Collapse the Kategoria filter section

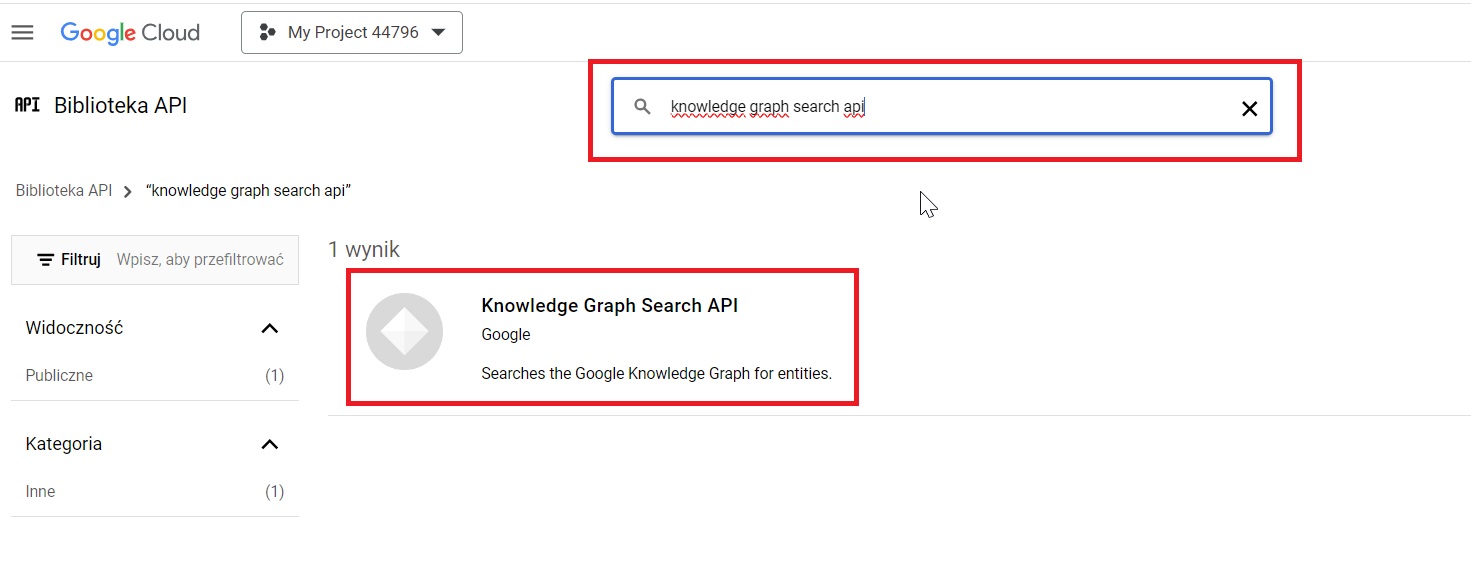pyautogui.click(x=269, y=444)
